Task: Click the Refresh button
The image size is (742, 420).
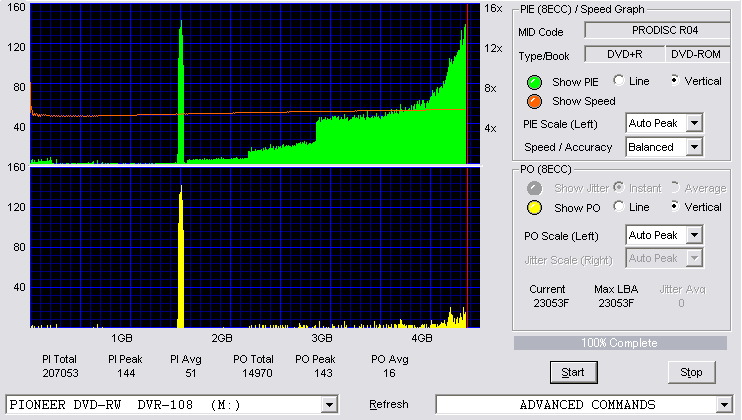Action: 389,404
